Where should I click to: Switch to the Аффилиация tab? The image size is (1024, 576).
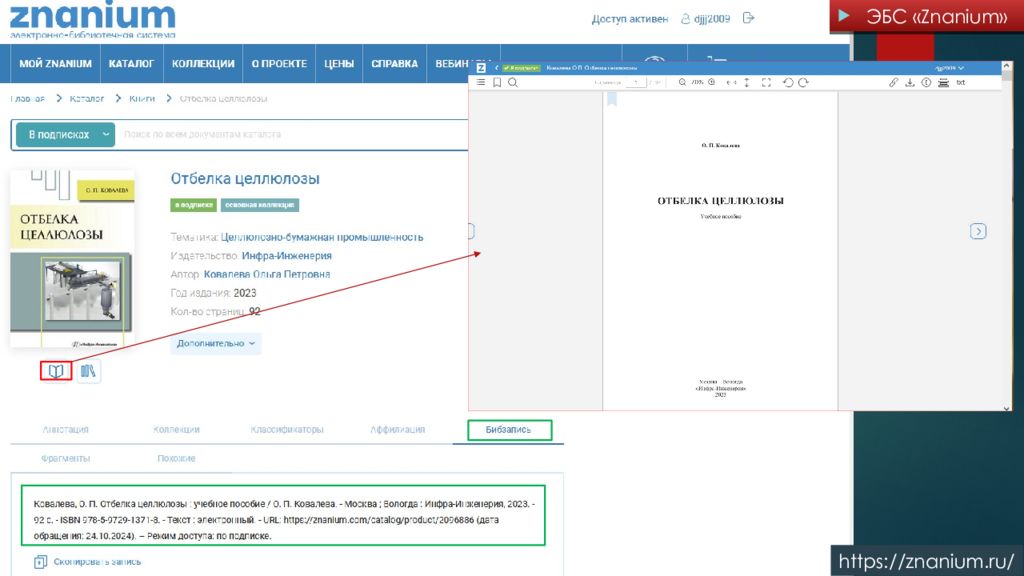[398, 430]
